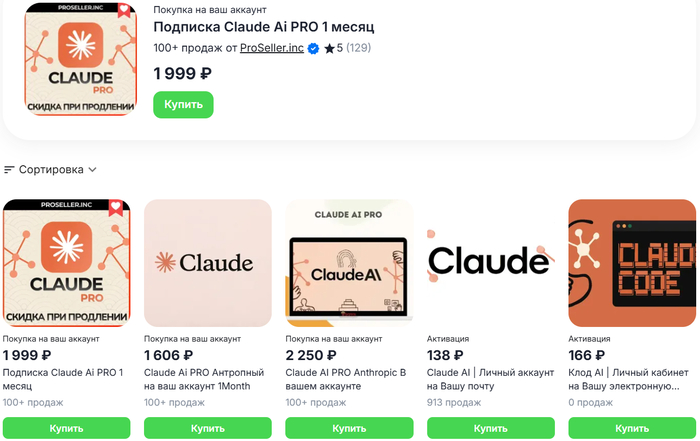Expand the Сортировка dropdown chevron
This screenshot has width=700, height=441.
(93, 170)
